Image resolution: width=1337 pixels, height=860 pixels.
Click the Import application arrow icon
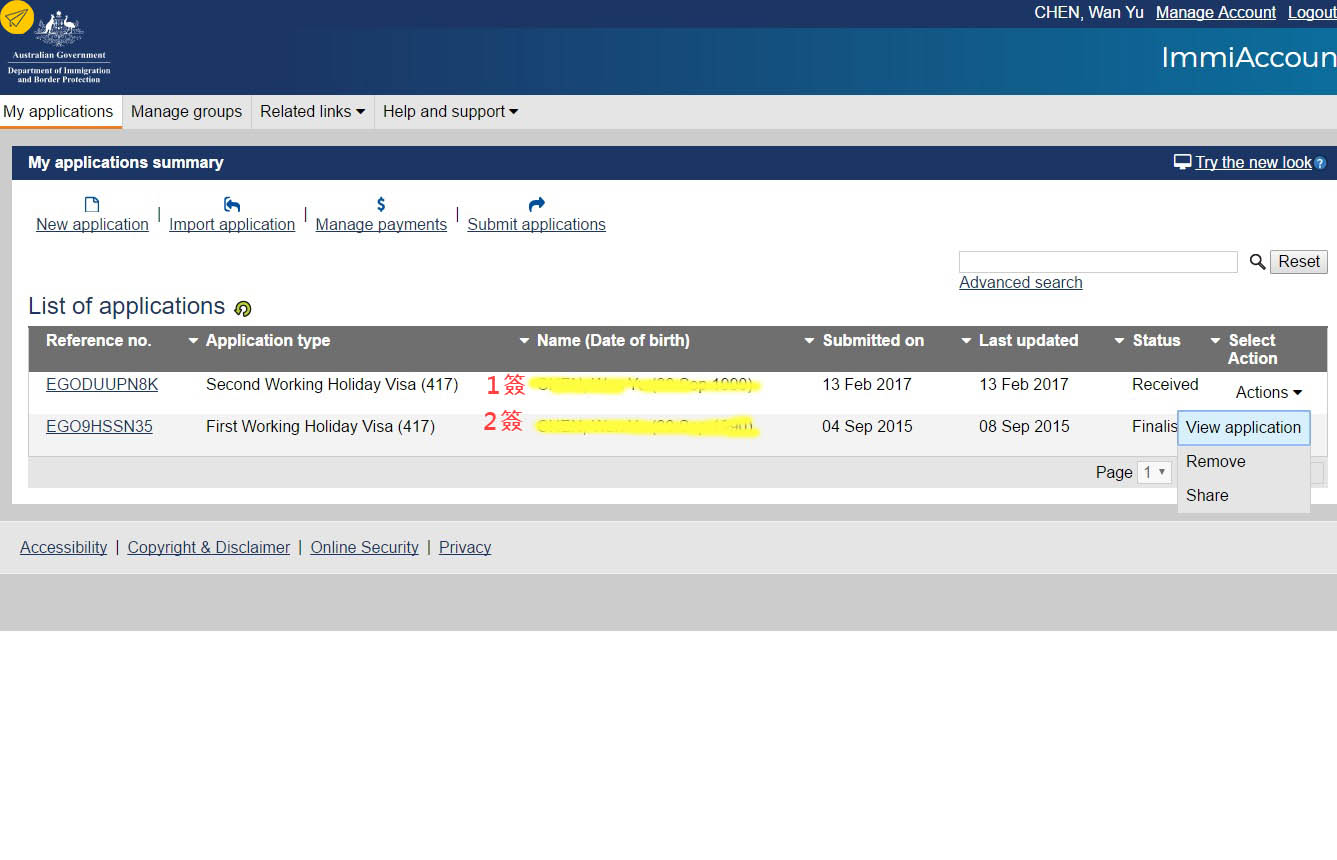pos(232,205)
